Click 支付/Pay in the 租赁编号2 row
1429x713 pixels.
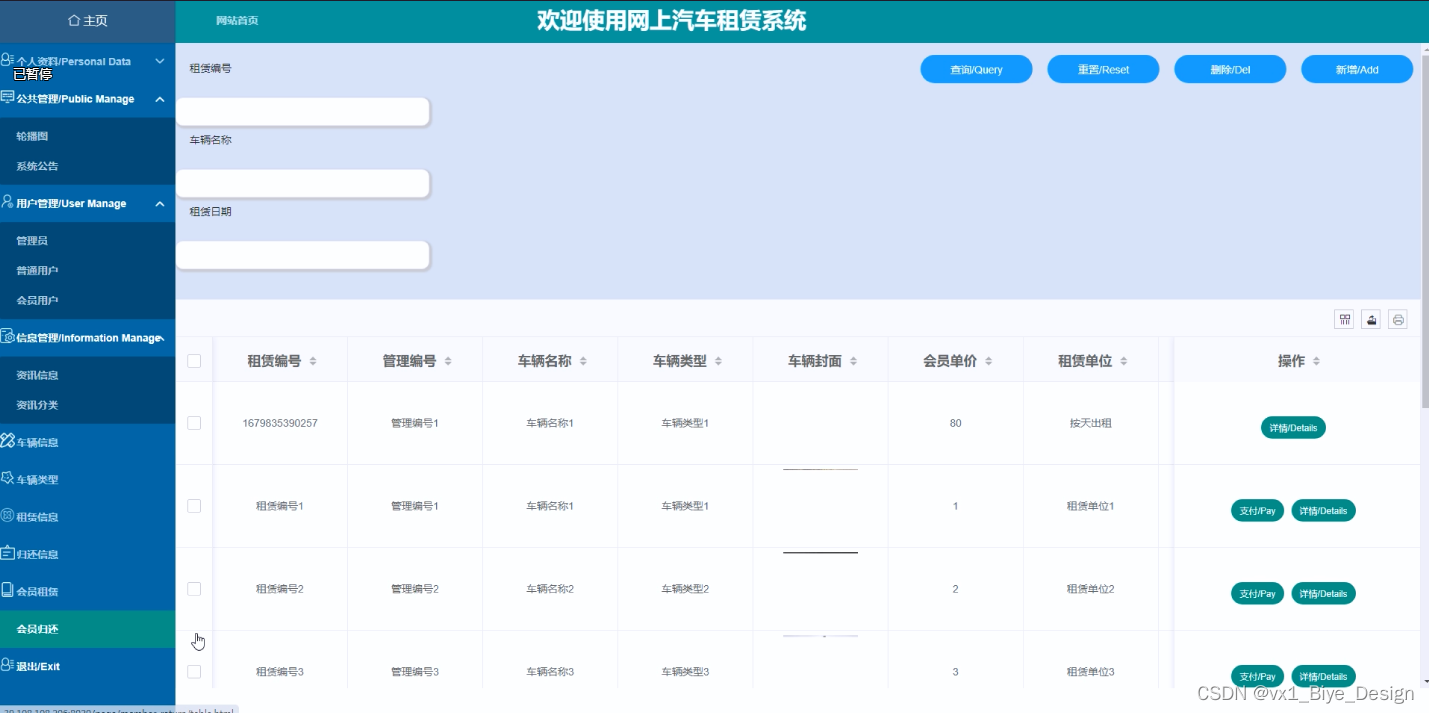coord(1257,594)
